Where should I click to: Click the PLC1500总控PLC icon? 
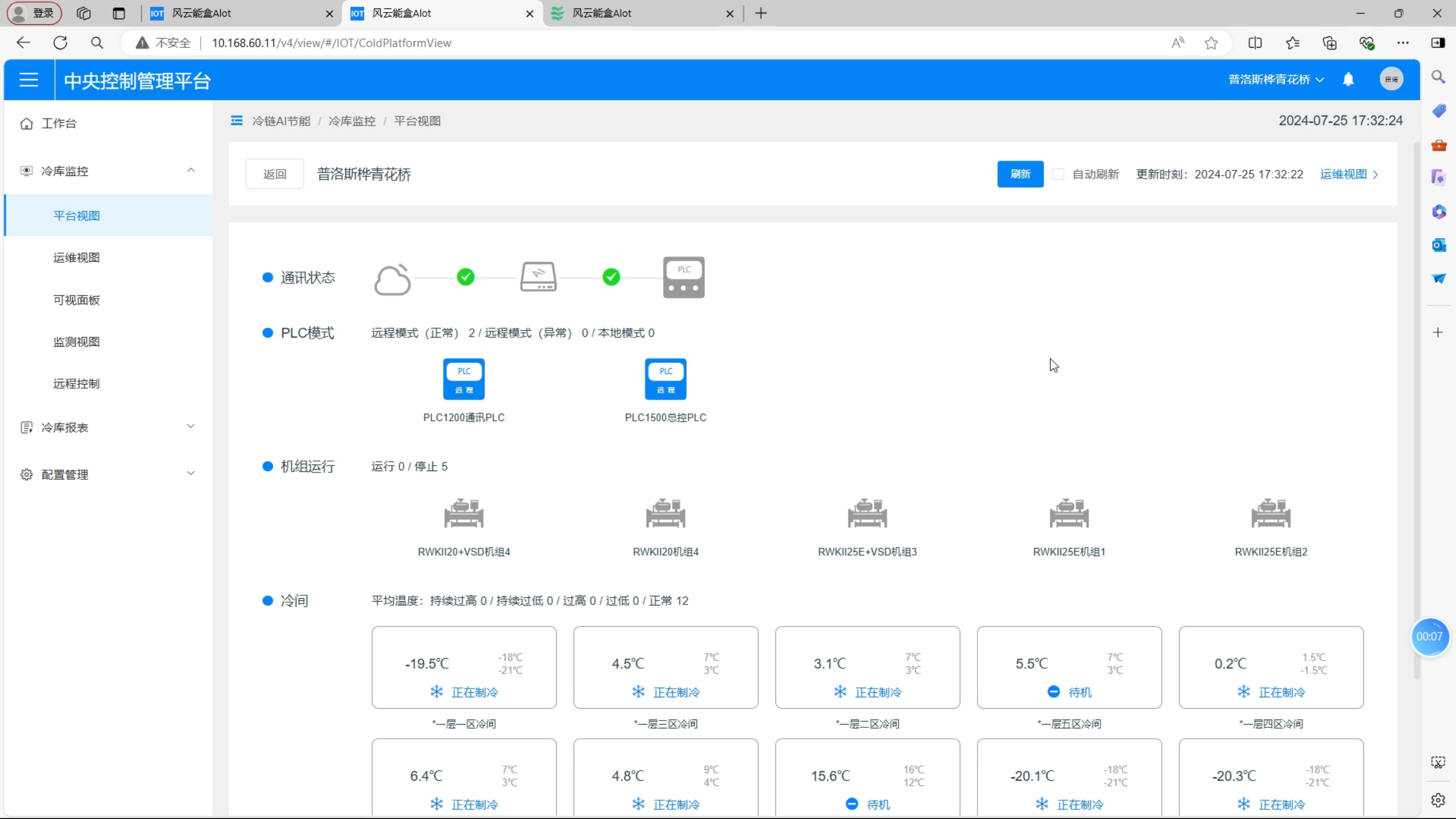[x=665, y=379]
